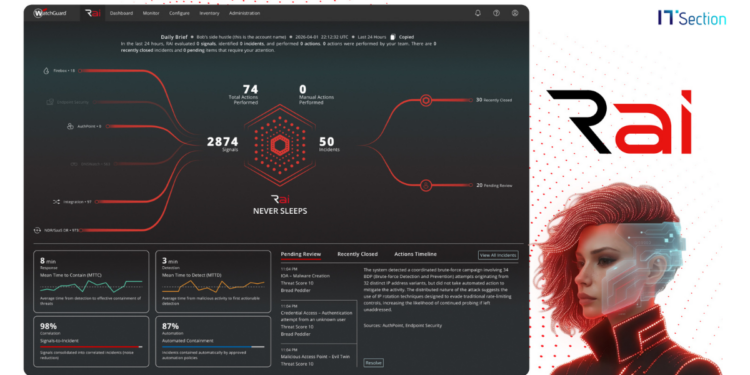Open the Configure menu

tap(179, 13)
